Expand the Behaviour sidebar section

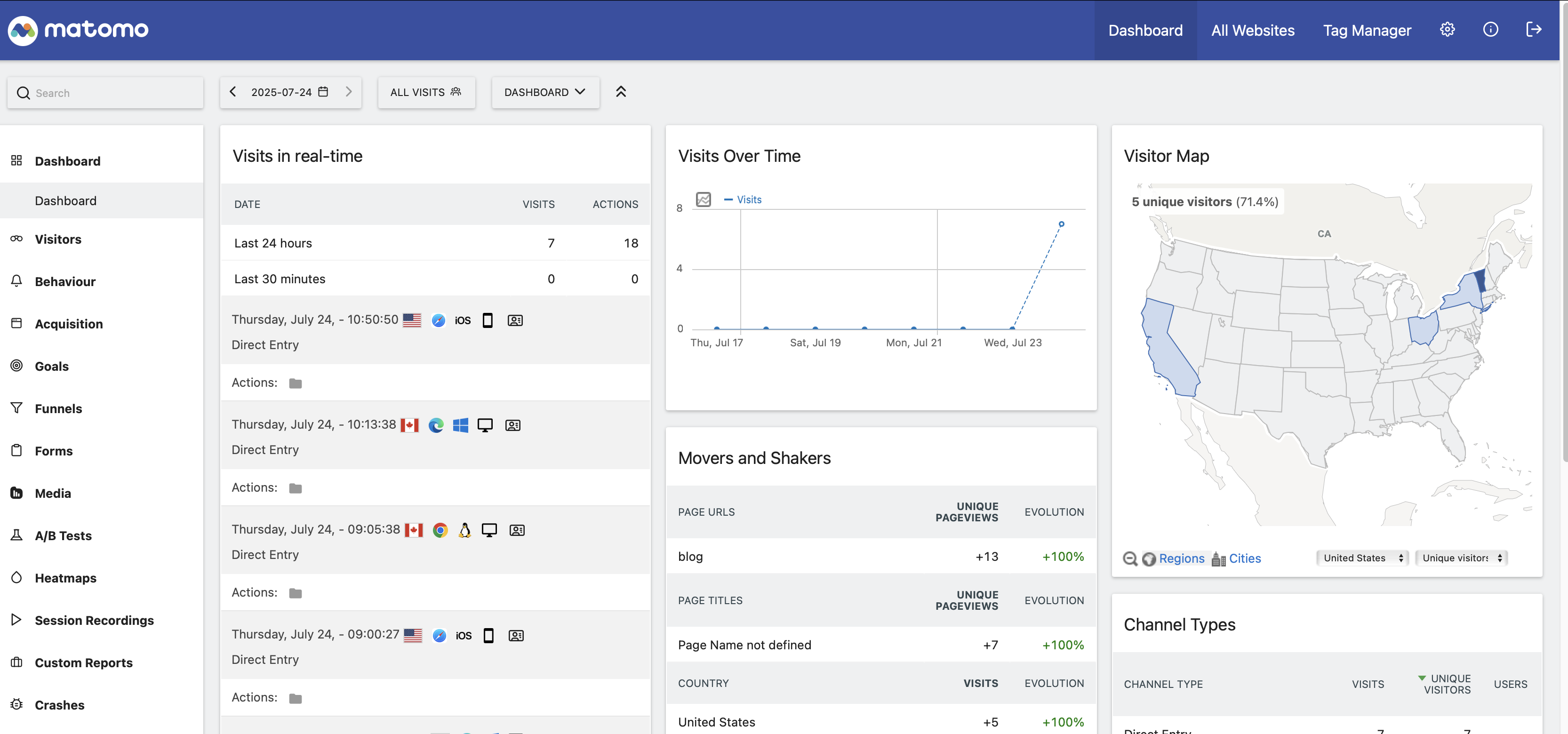pyautogui.click(x=65, y=282)
